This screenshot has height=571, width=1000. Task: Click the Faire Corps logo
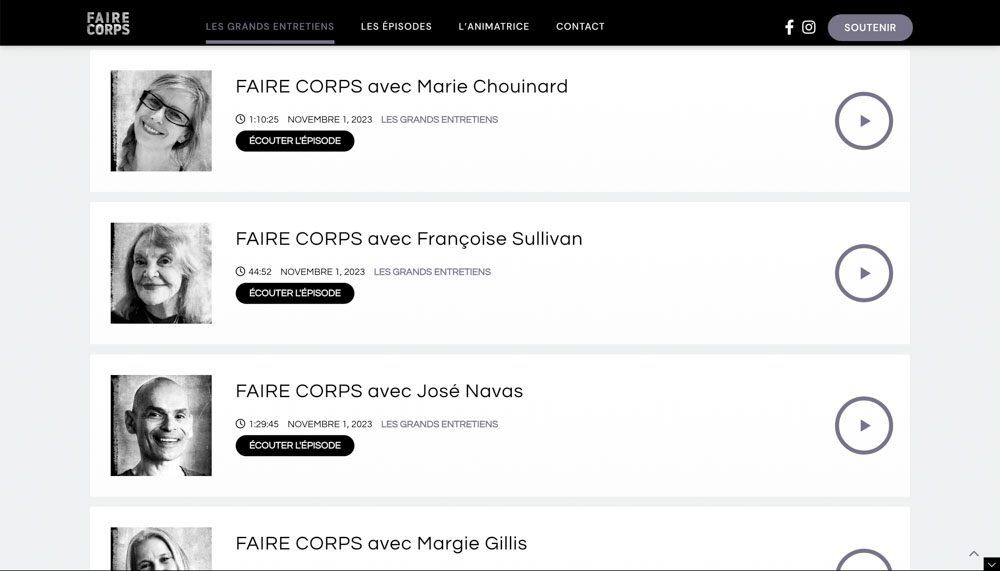(108, 24)
